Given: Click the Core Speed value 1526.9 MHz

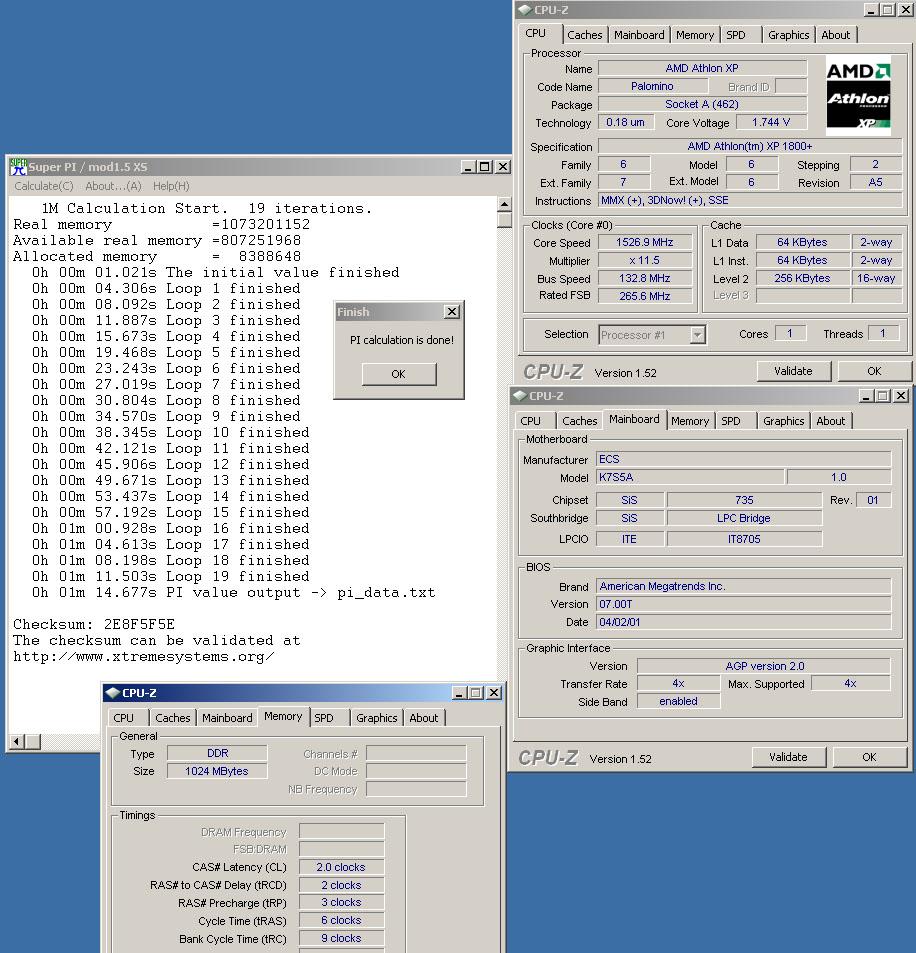Looking at the screenshot, I should pyautogui.click(x=645, y=243).
